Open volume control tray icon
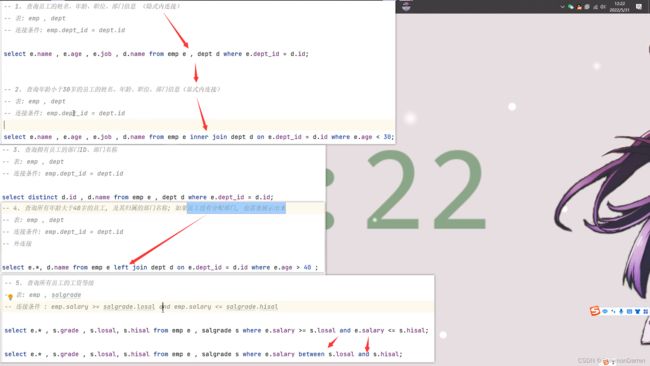The image size is (650, 366). click(603, 7)
